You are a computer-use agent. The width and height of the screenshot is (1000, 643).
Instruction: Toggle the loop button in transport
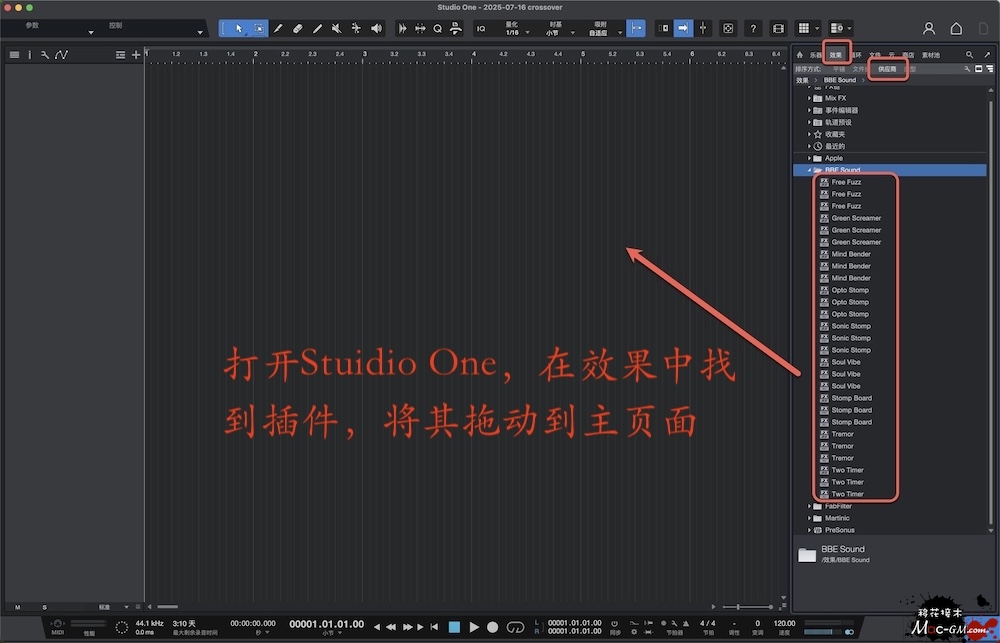pyautogui.click(x=516, y=627)
